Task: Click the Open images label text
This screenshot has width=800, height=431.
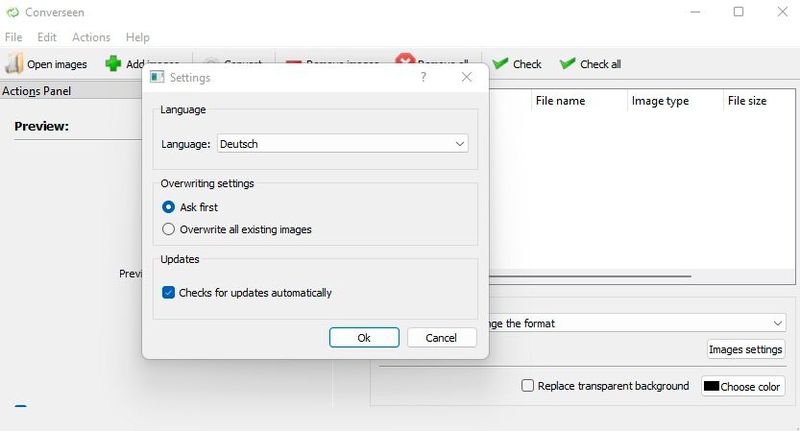Action: click(57, 64)
